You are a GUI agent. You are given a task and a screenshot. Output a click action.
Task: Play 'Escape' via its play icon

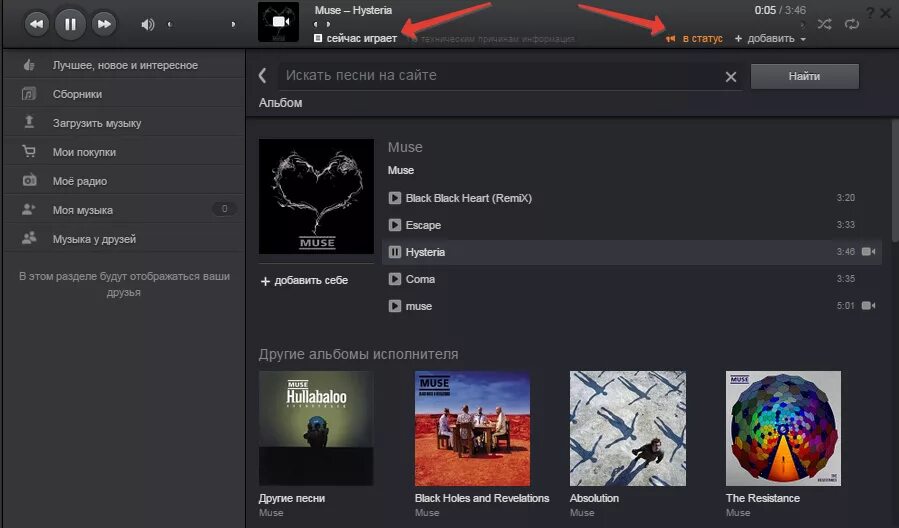click(394, 225)
